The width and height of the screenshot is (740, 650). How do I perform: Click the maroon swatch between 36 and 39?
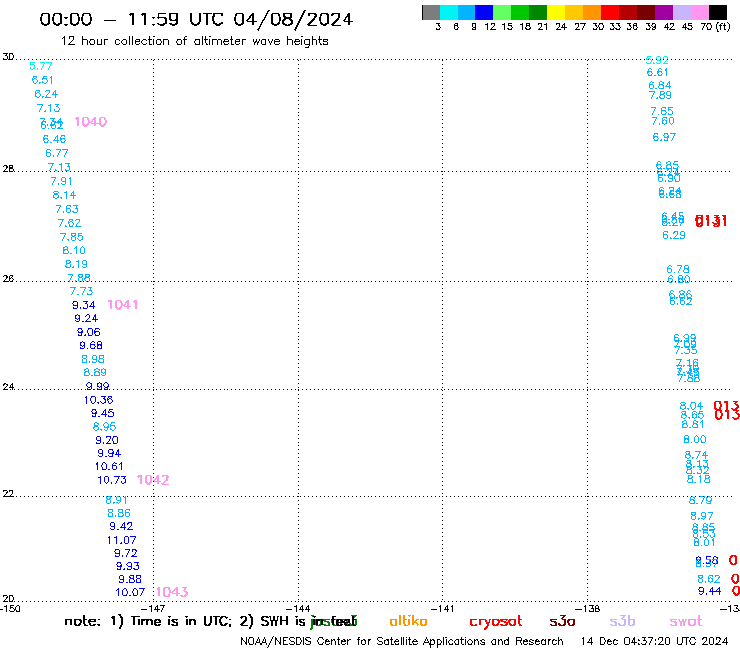coord(646,12)
